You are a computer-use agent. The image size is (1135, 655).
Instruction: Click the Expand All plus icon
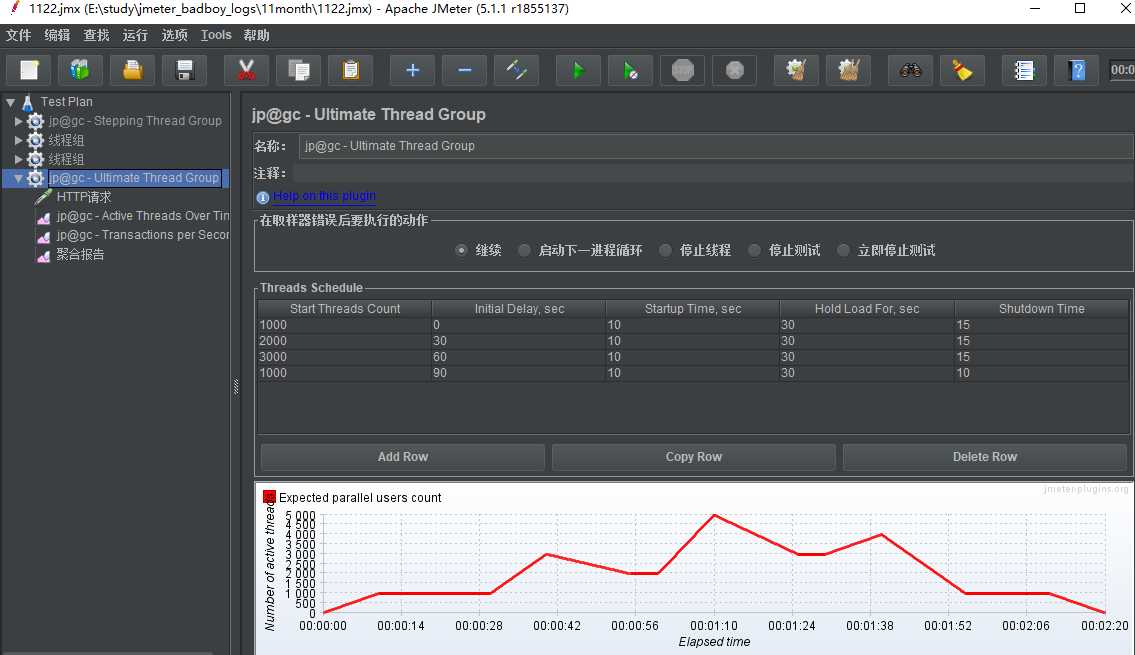tap(412, 70)
